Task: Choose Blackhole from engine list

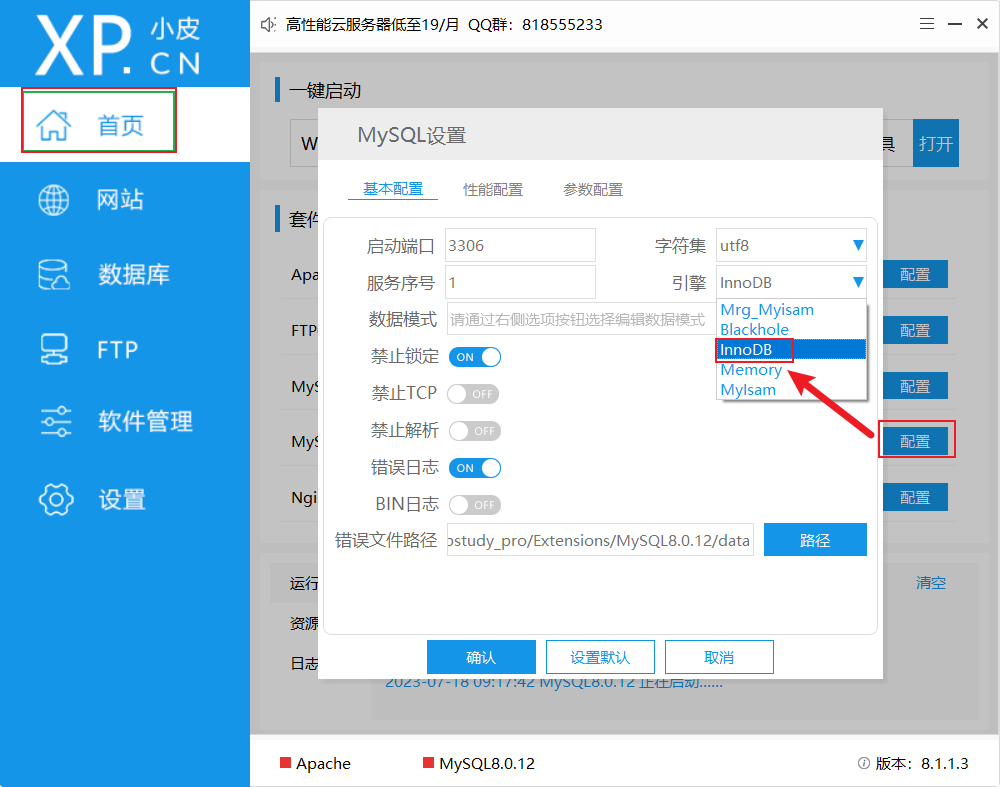Action: pos(791,329)
